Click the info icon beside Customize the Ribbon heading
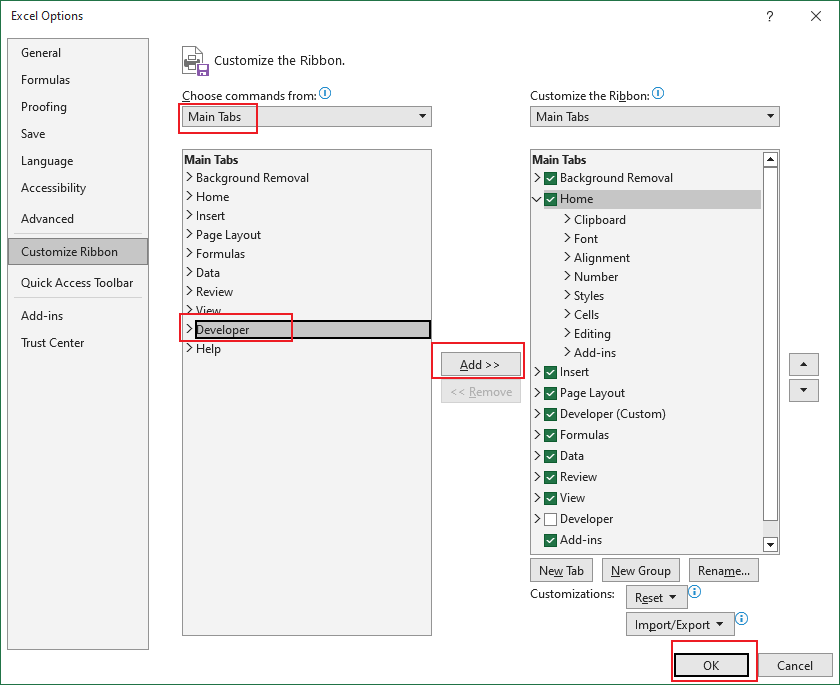 658,94
